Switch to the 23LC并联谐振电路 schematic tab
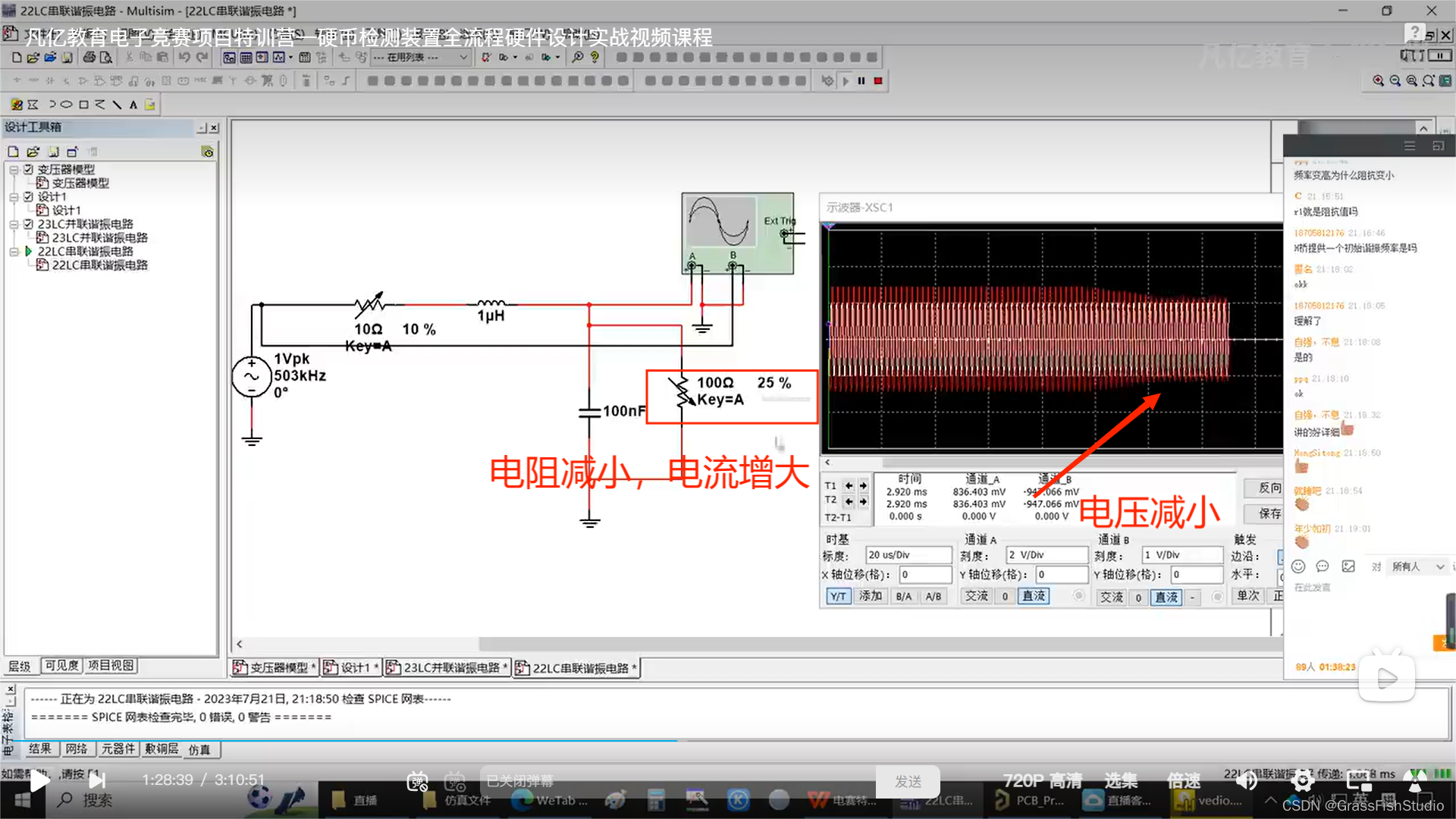1456x819 pixels. pyautogui.click(x=447, y=667)
